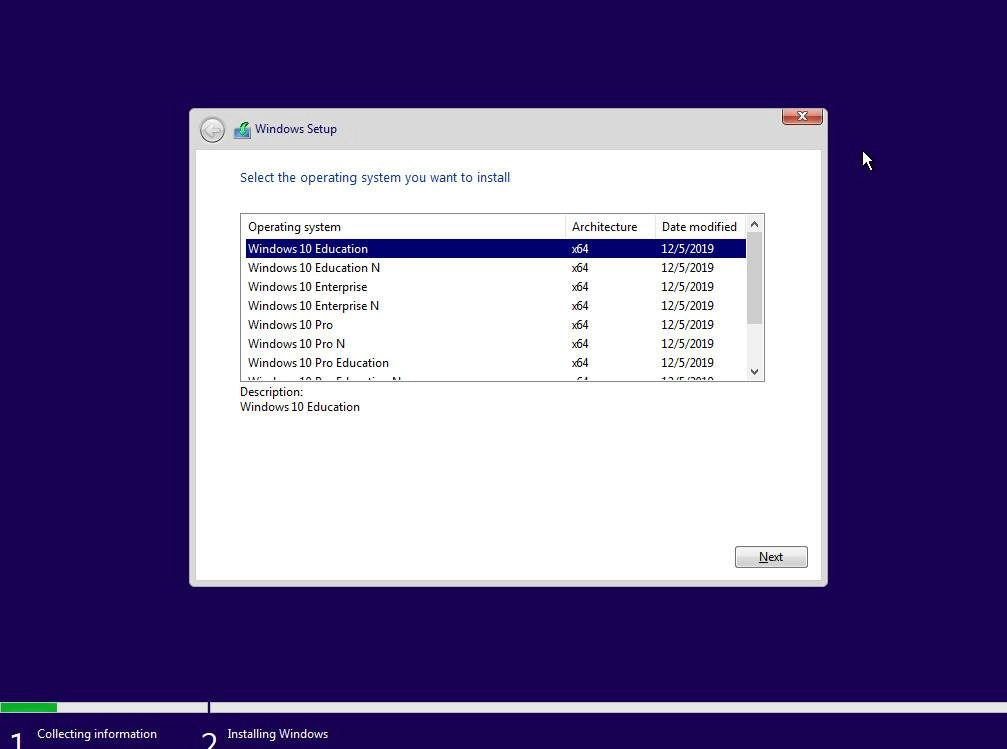
Task: Select Windows 10 Pro edition
Action: click(495, 324)
